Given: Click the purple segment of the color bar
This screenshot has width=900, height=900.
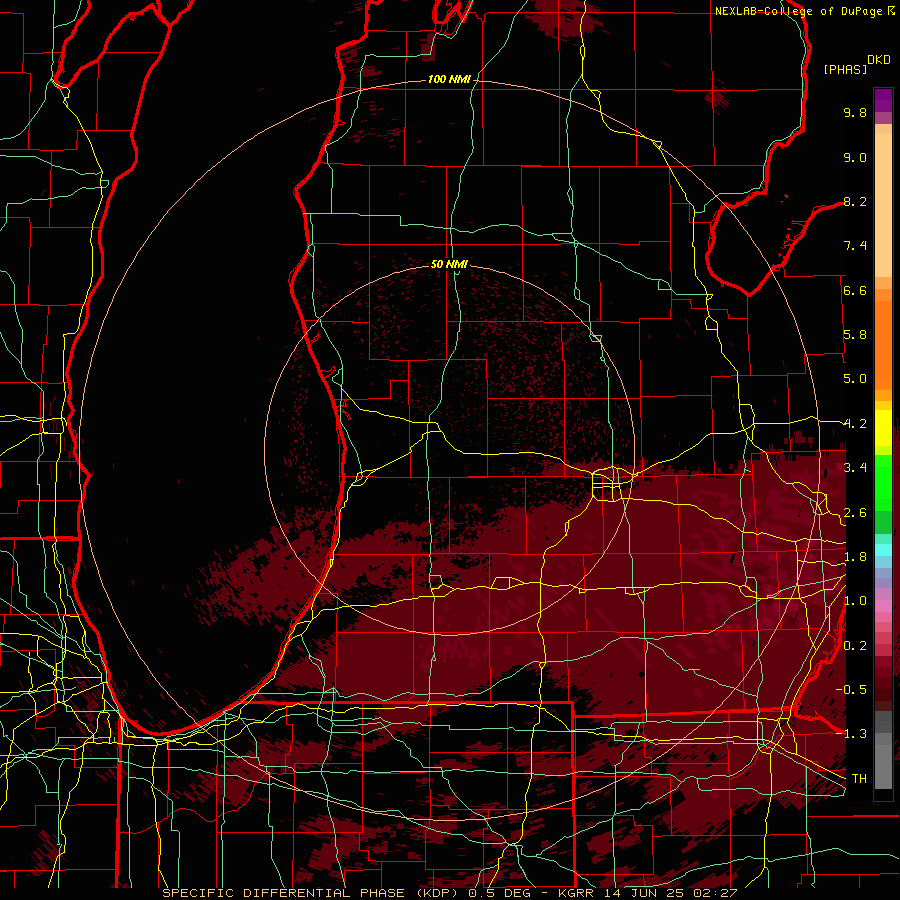Looking at the screenshot, I should (x=883, y=100).
